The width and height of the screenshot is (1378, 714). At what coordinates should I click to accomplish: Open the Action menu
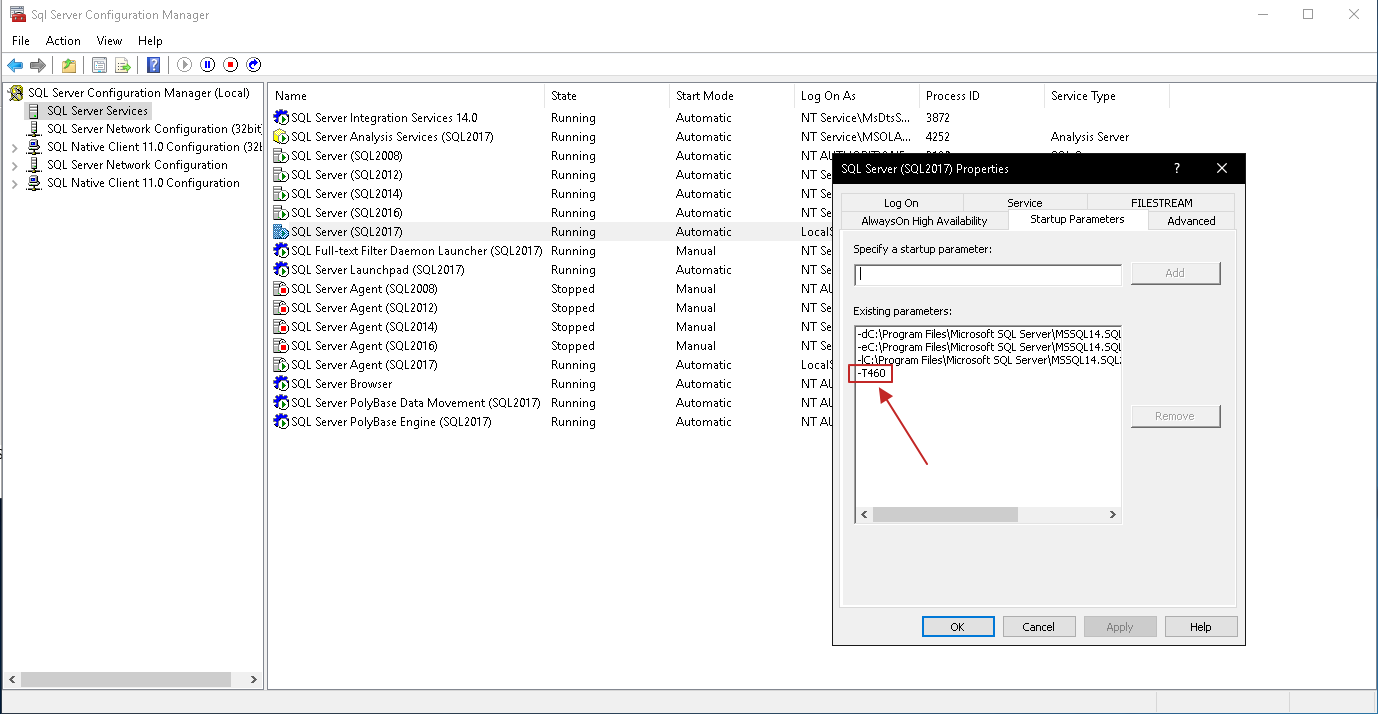(63, 41)
